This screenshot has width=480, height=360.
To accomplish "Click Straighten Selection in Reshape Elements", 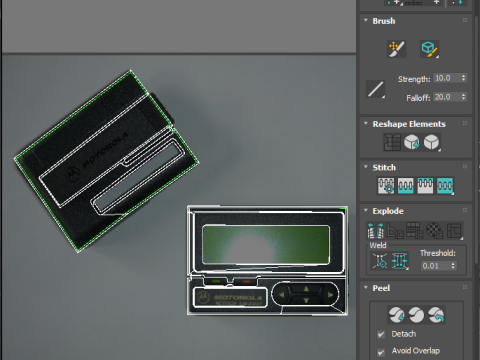I will pyautogui.click(x=392, y=142).
